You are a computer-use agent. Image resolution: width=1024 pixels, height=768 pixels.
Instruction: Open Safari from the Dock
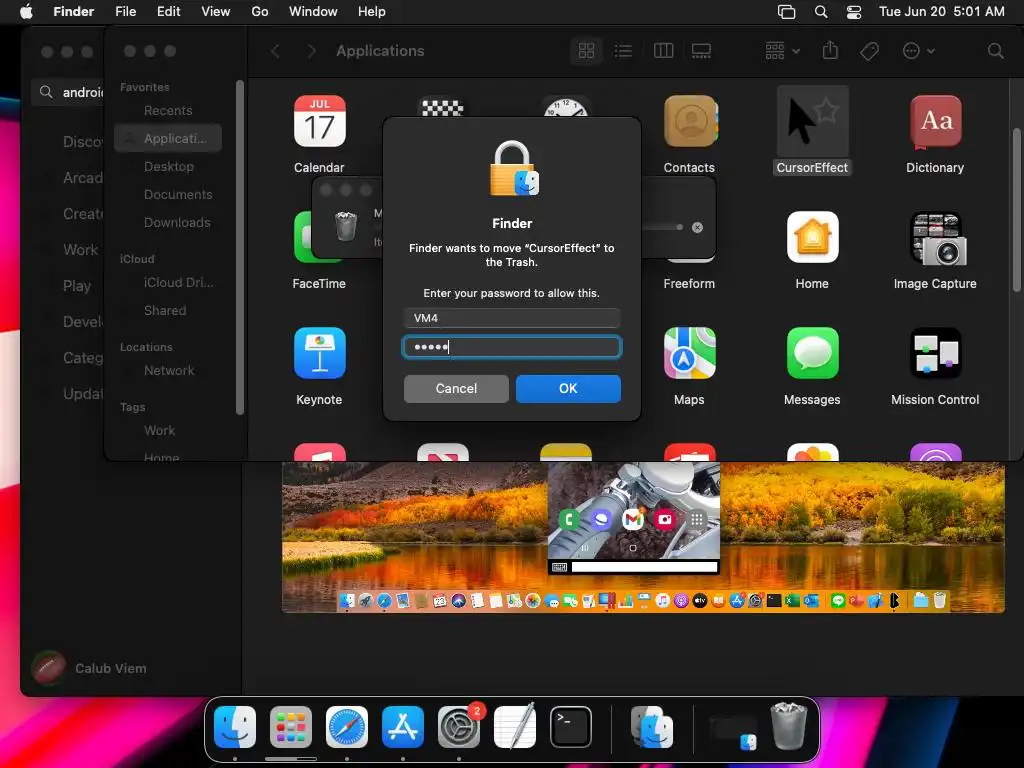347,727
